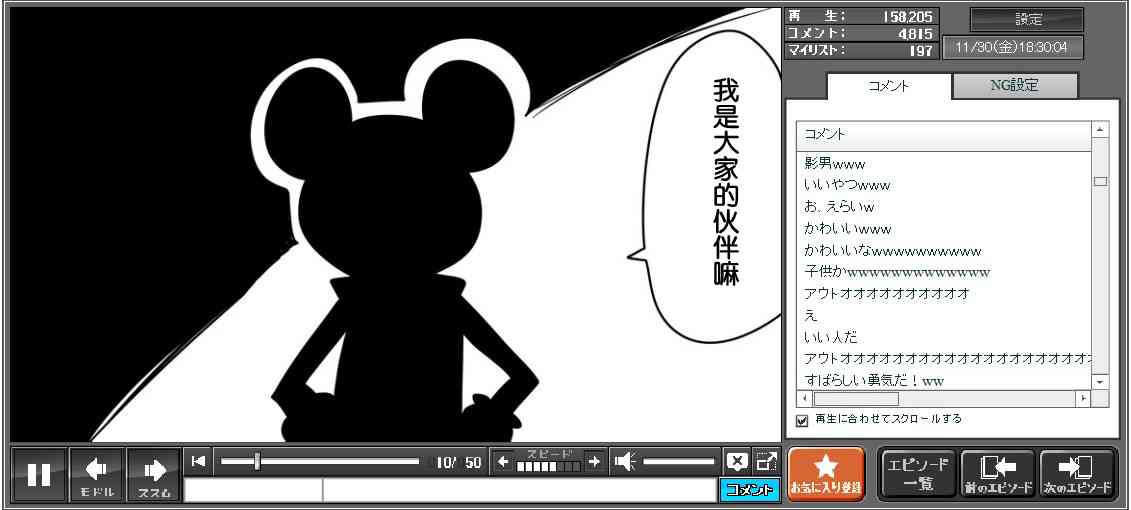
Task: Click the comment text input field
Action: click(517, 490)
